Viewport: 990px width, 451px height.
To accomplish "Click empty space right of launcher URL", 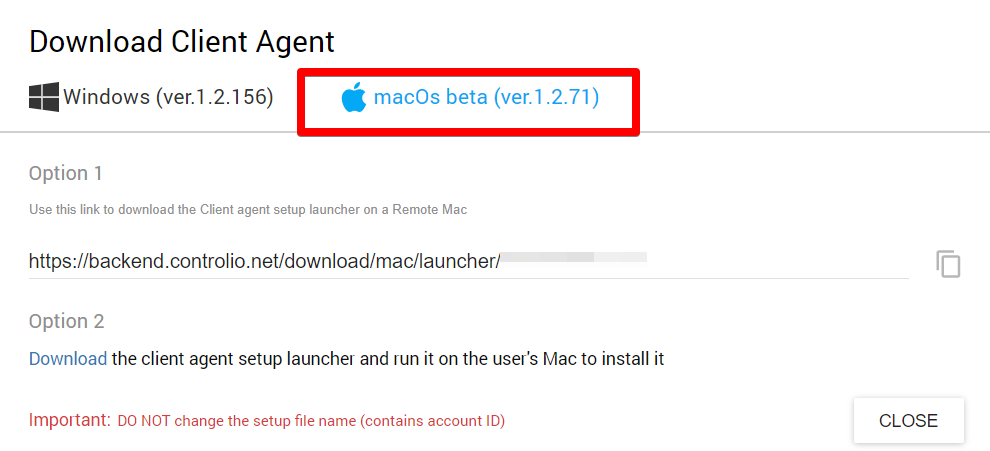I will tap(780, 262).
